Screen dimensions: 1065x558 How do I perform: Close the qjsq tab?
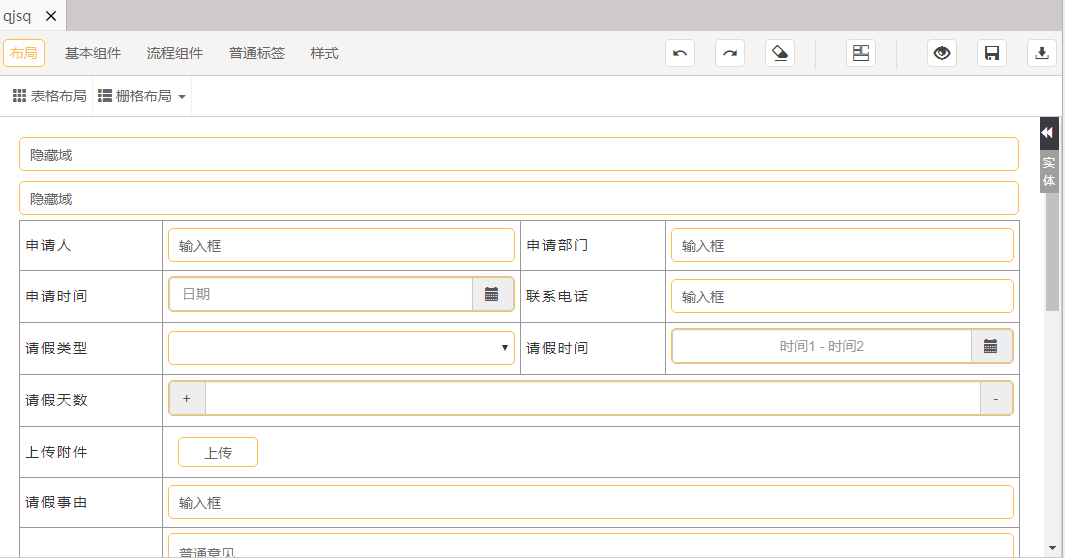tap(51, 16)
